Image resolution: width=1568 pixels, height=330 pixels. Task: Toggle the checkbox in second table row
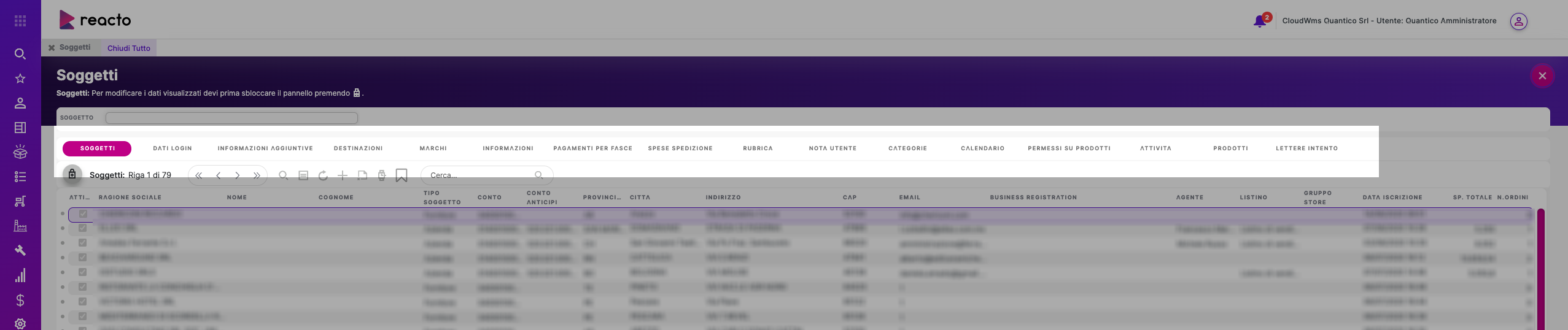coord(83,228)
